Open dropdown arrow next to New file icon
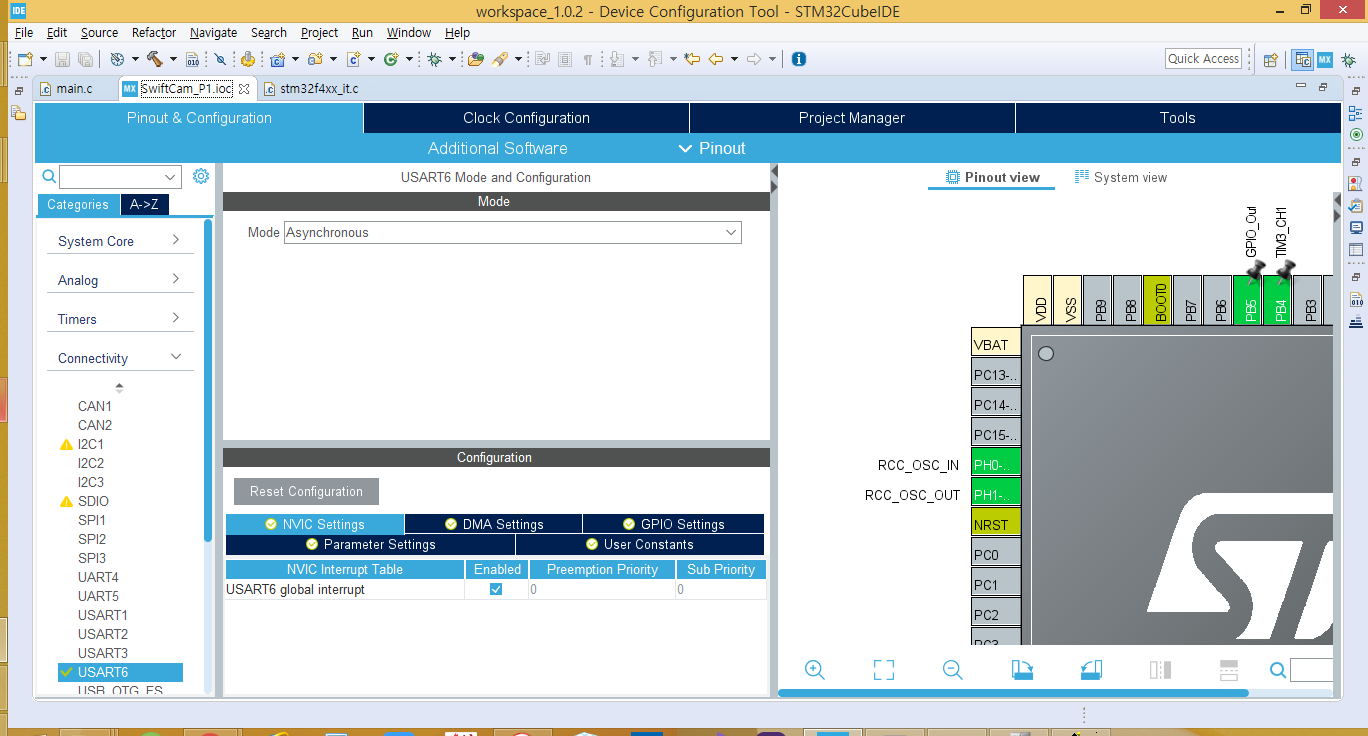 [42, 59]
